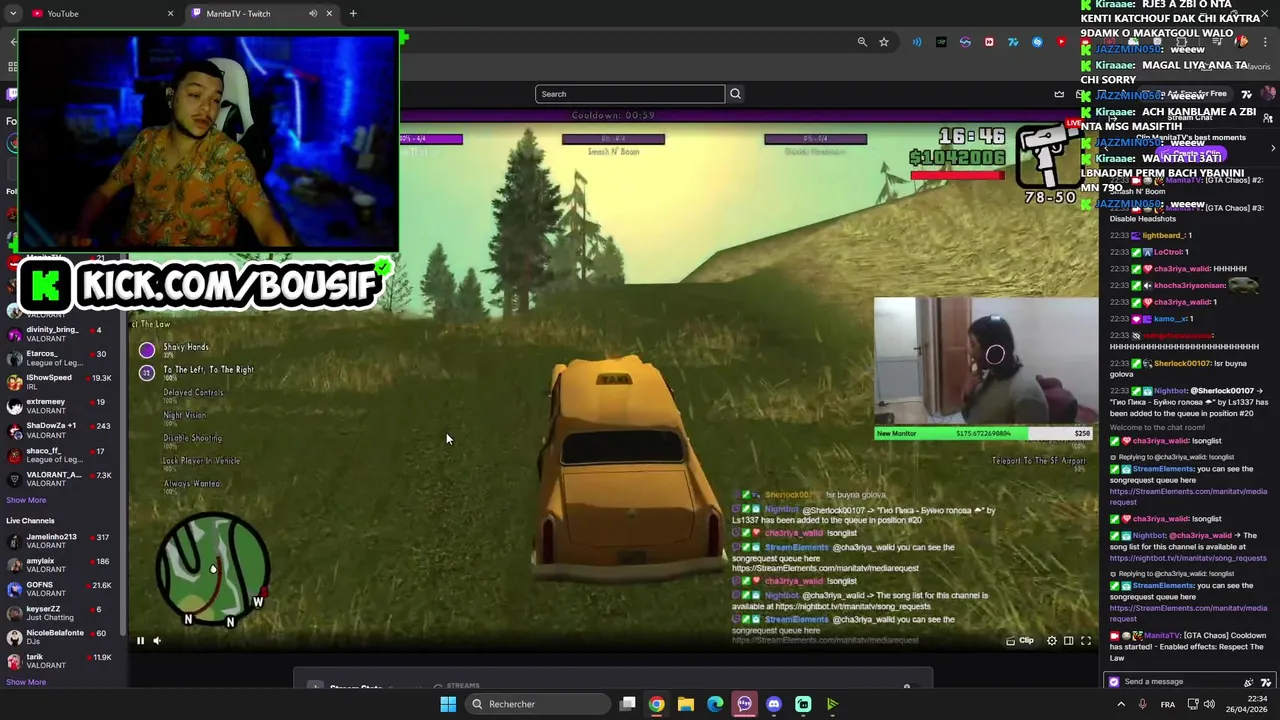1280x720 pixels.
Task: Create a Clip of the stream
Action: coord(1020,641)
